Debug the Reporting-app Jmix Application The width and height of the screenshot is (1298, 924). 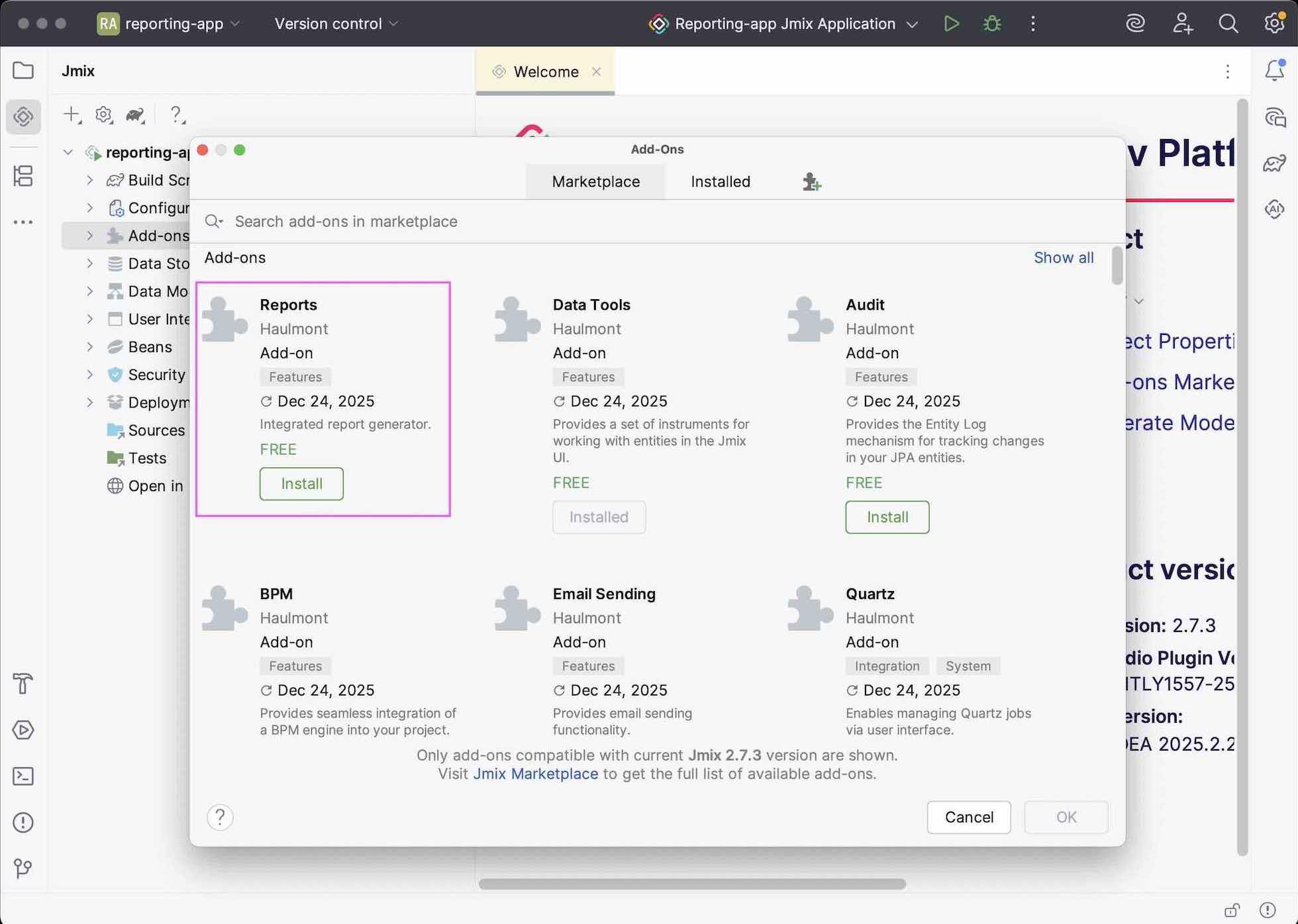pos(992,24)
